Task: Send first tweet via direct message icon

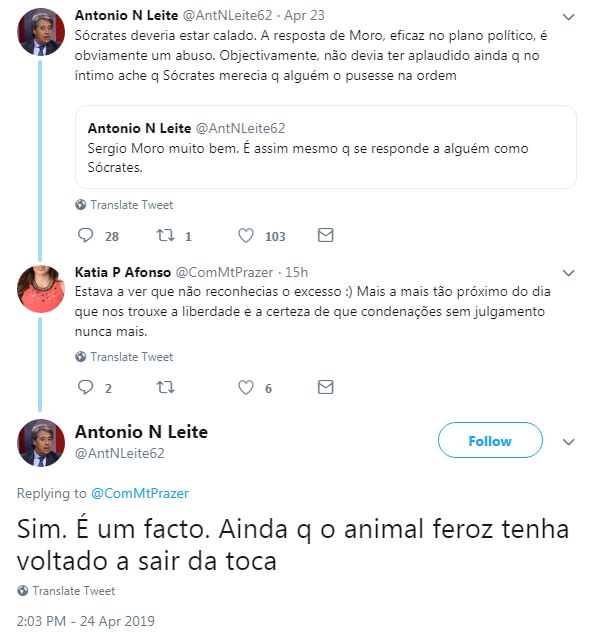Action: pos(325,236)
